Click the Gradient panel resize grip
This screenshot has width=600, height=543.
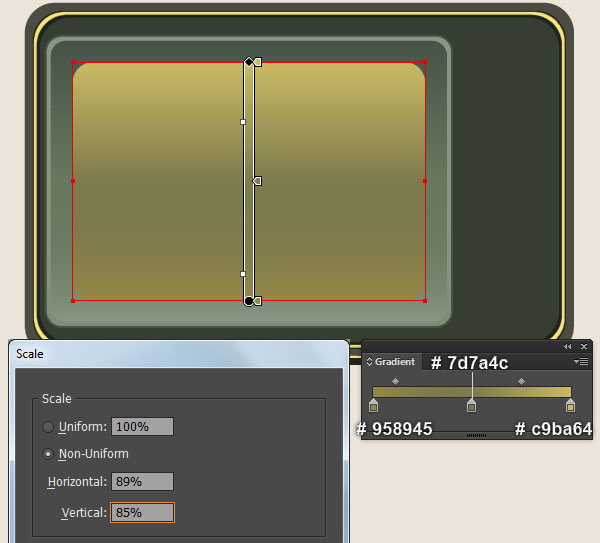point(476,435)
